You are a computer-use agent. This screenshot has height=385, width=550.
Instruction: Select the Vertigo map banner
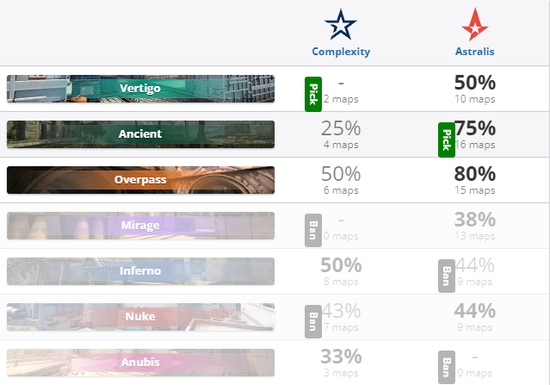(141, 89)
